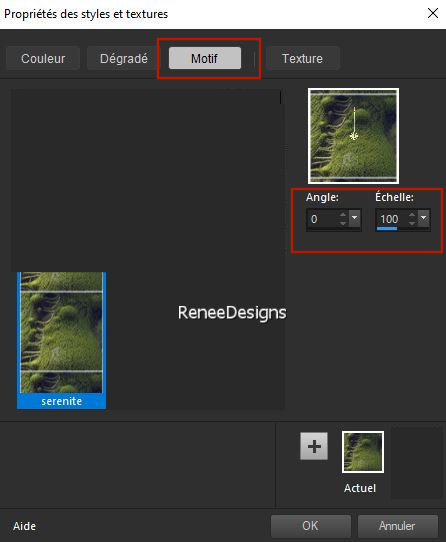446x542 pixels.
Task: Open Aide for help
Action: (x=24, y=526)
